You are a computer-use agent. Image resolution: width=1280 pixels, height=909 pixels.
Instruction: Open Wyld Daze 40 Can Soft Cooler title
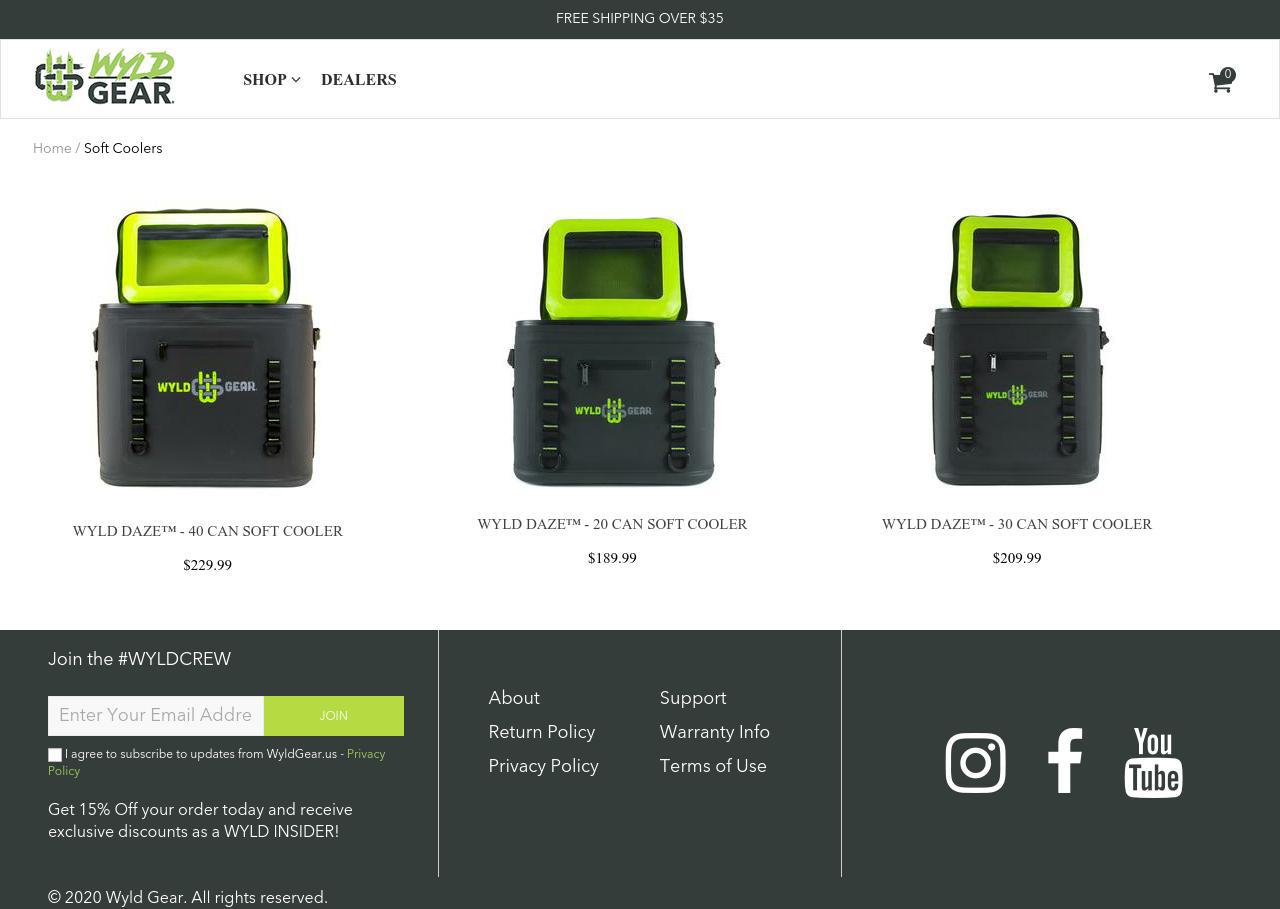coord(208,532)
